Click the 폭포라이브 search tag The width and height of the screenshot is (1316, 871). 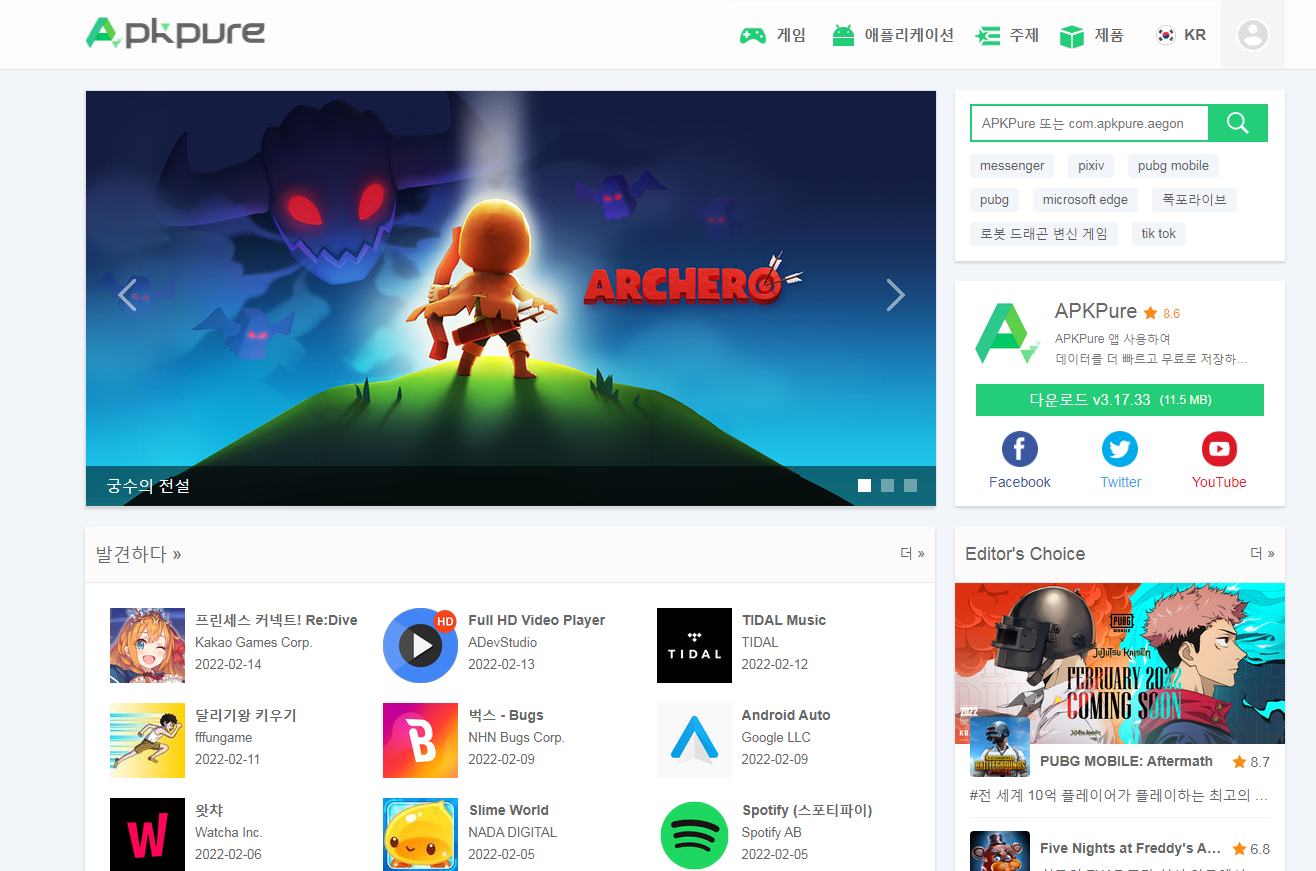pyautogui.click(x=1194, y=200)
